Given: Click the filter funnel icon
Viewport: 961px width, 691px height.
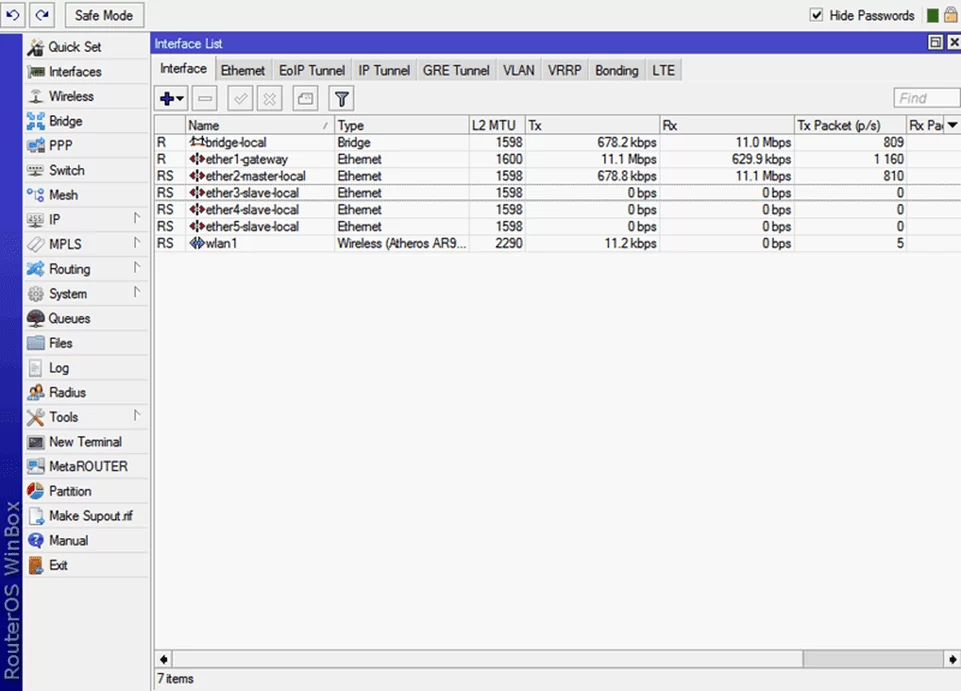Looking at the screenshot, I should click(341, 98).
